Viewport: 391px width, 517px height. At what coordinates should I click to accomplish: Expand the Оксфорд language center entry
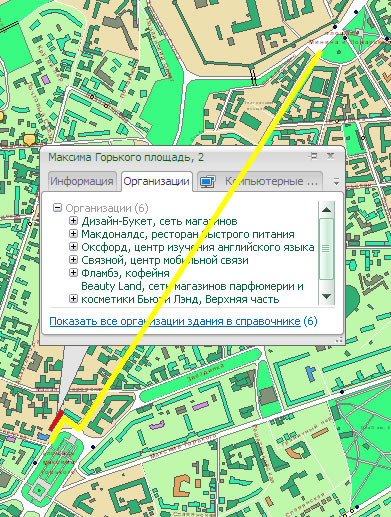[x=73, y=247]
